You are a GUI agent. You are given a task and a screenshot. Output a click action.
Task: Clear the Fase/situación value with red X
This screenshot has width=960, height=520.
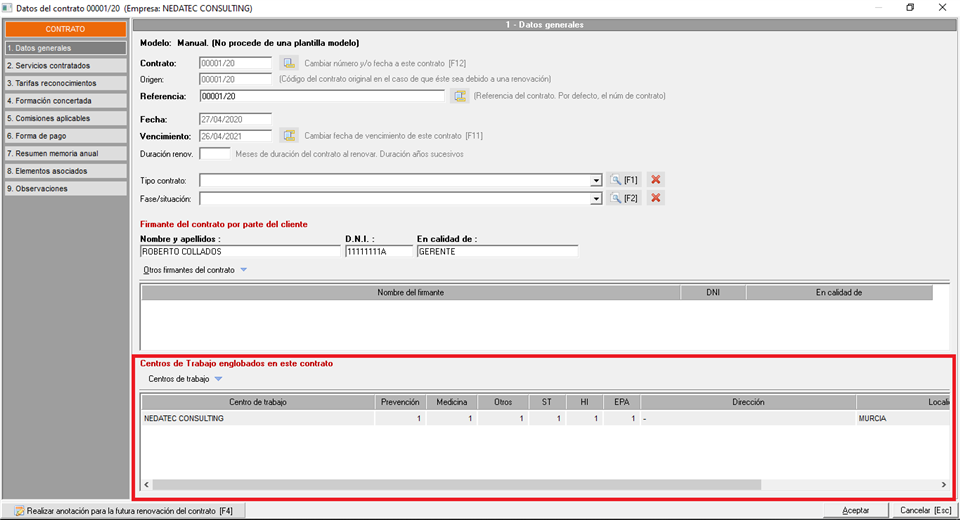pos(656,198)
